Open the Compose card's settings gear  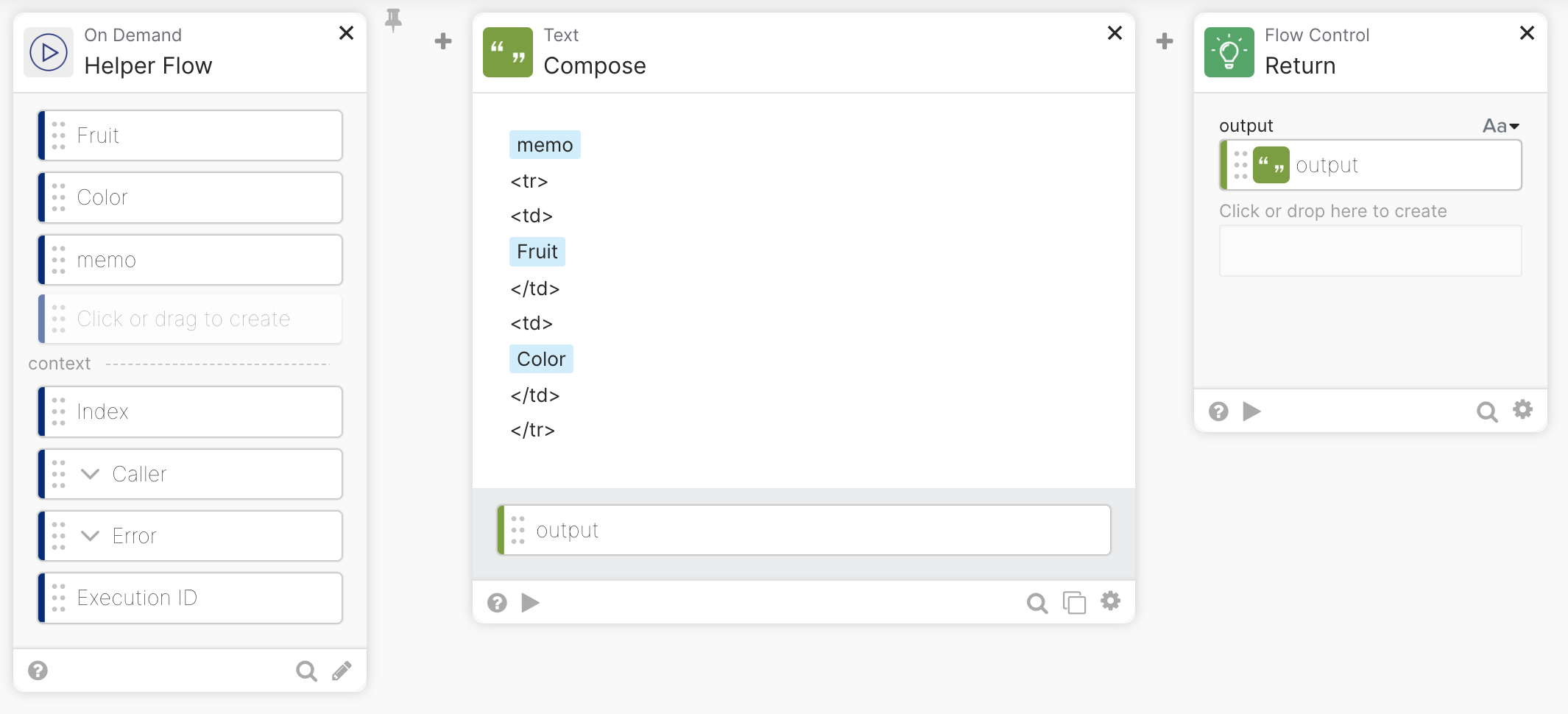[1110, 601]
